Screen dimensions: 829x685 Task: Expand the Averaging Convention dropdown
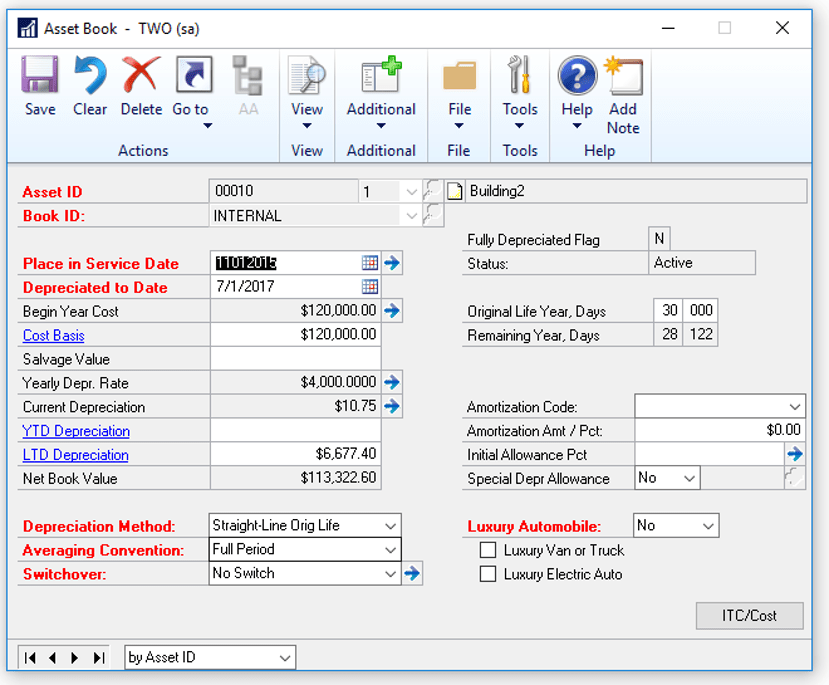coord(388,549)
